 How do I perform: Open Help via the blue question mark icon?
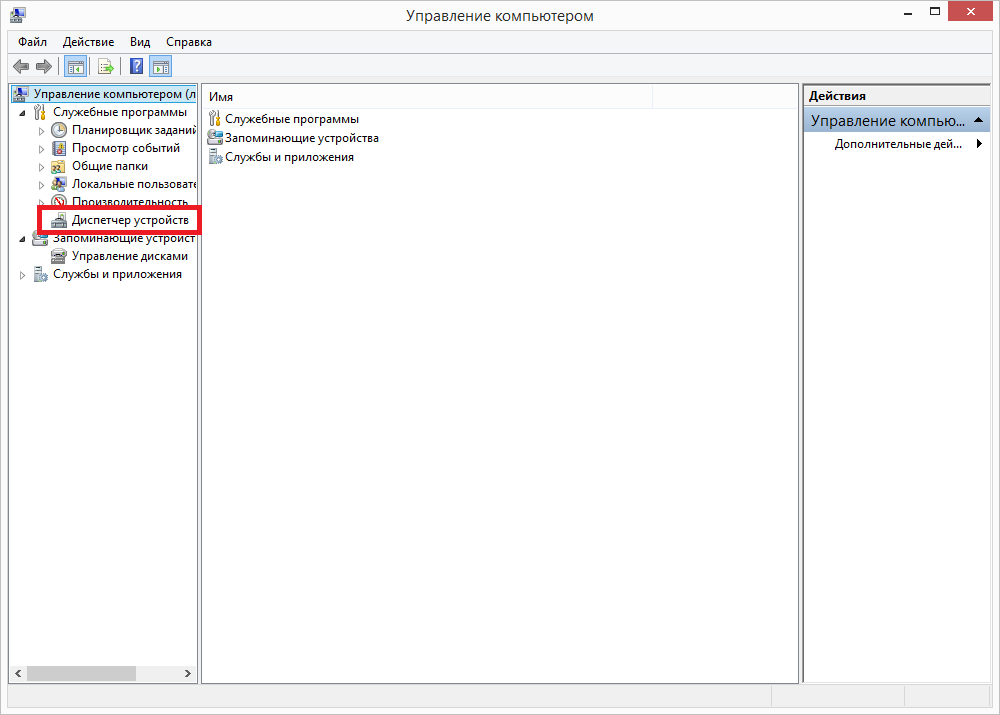(136, 66)
